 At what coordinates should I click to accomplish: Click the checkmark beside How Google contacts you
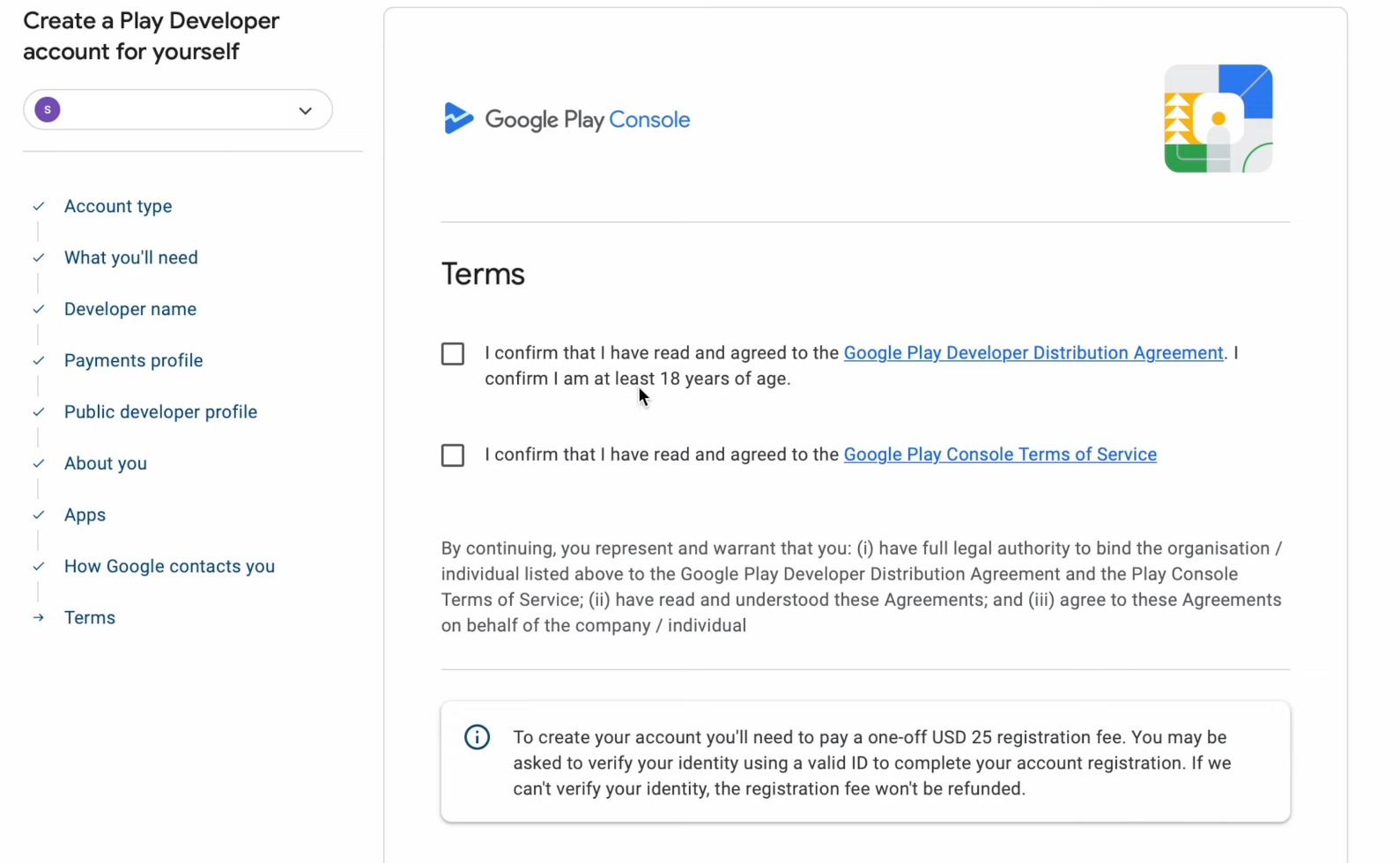39,566
